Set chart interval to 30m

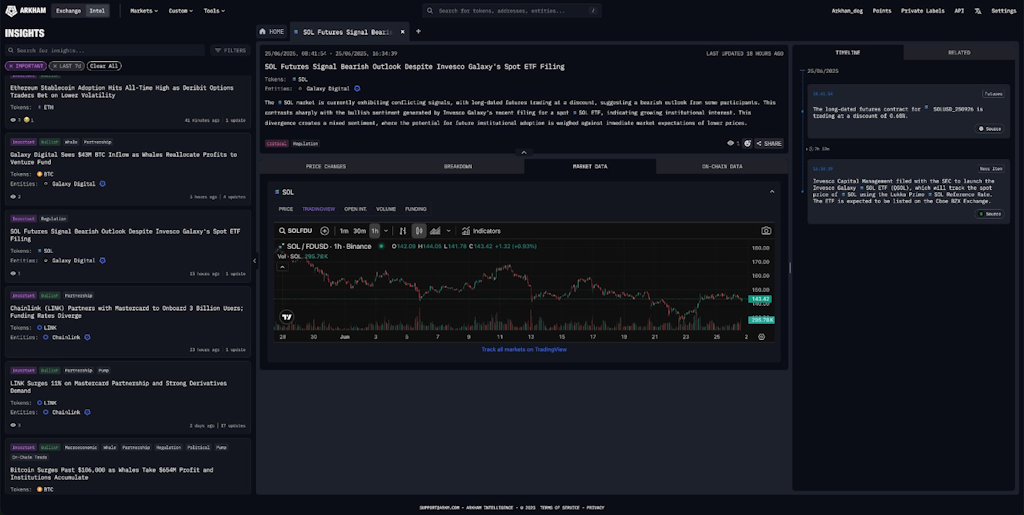(x=359, y=231)
